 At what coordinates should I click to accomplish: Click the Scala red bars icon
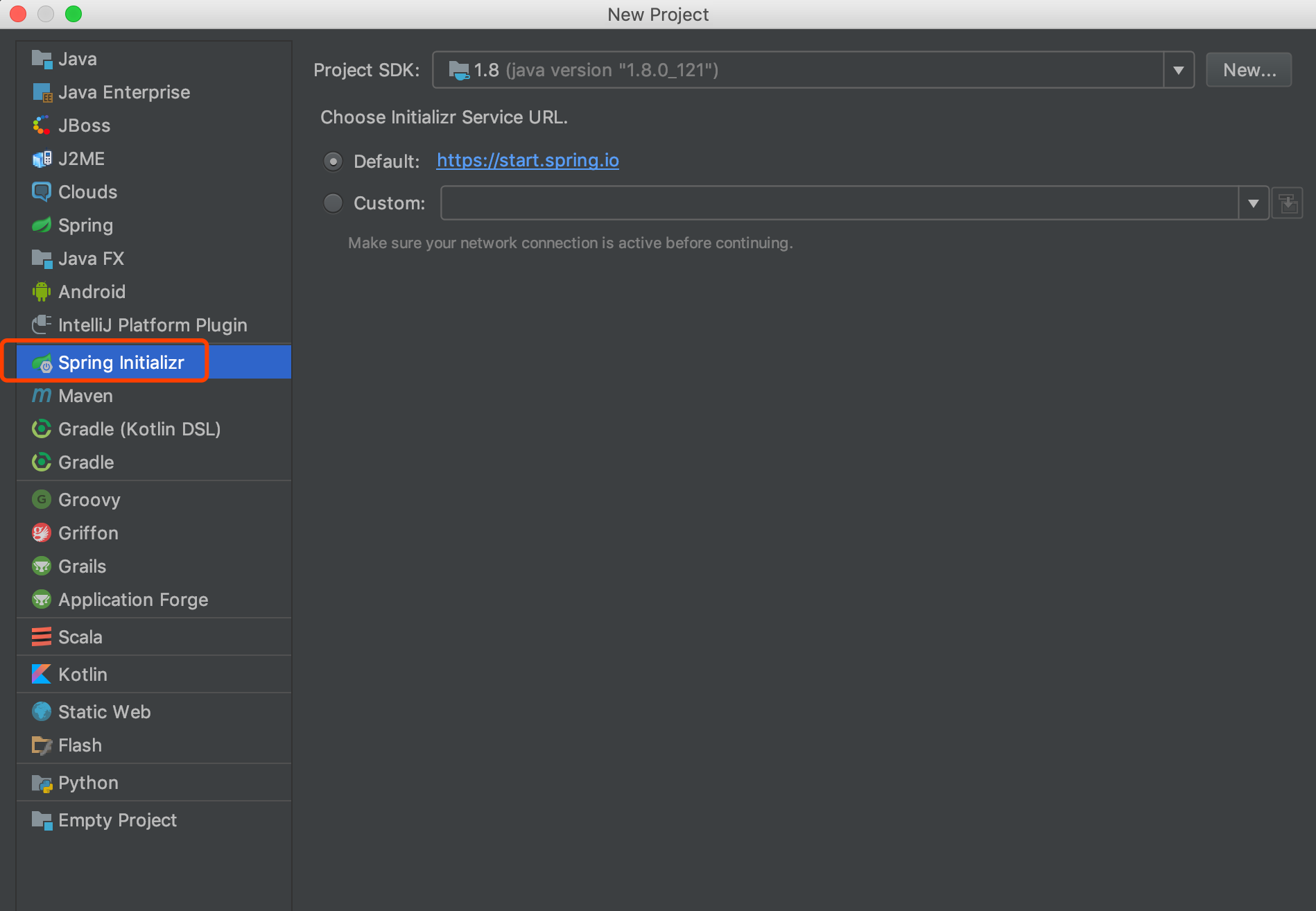click(x=42, y=638)
